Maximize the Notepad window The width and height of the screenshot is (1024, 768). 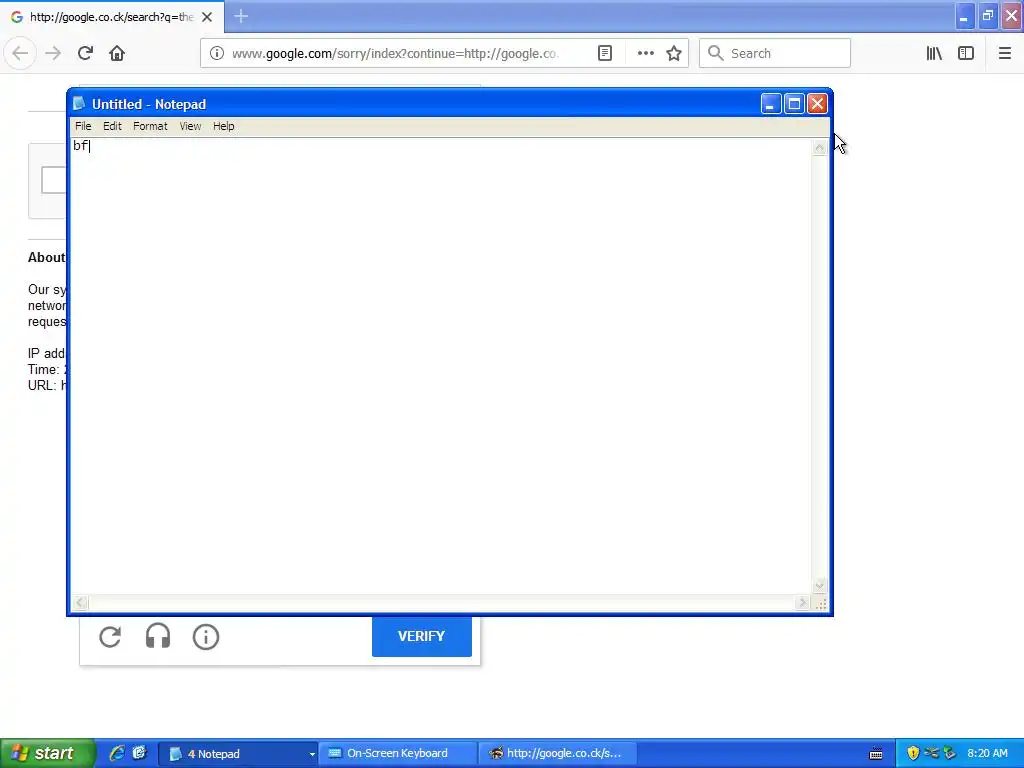[794, 104]
